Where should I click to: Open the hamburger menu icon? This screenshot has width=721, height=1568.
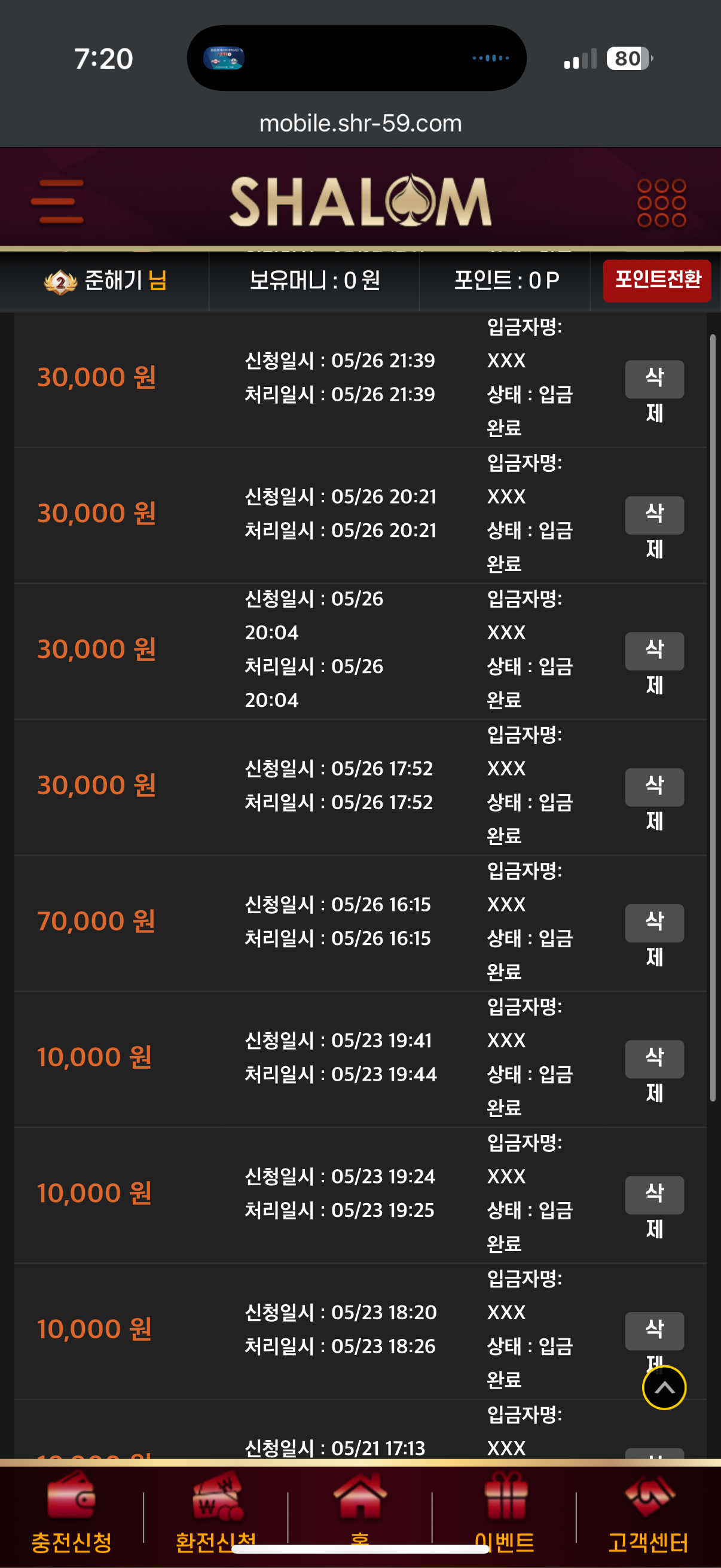point(57,202)
